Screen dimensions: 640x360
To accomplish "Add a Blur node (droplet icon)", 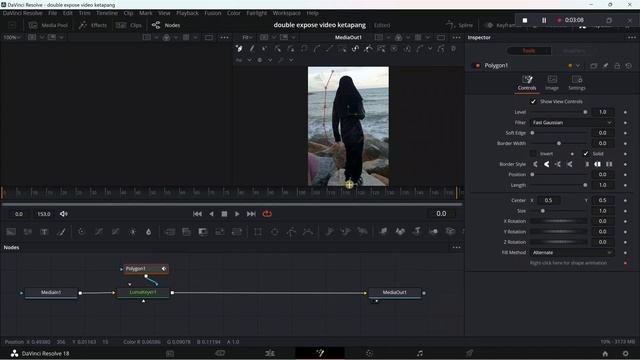I will click(x=149, y=232).
